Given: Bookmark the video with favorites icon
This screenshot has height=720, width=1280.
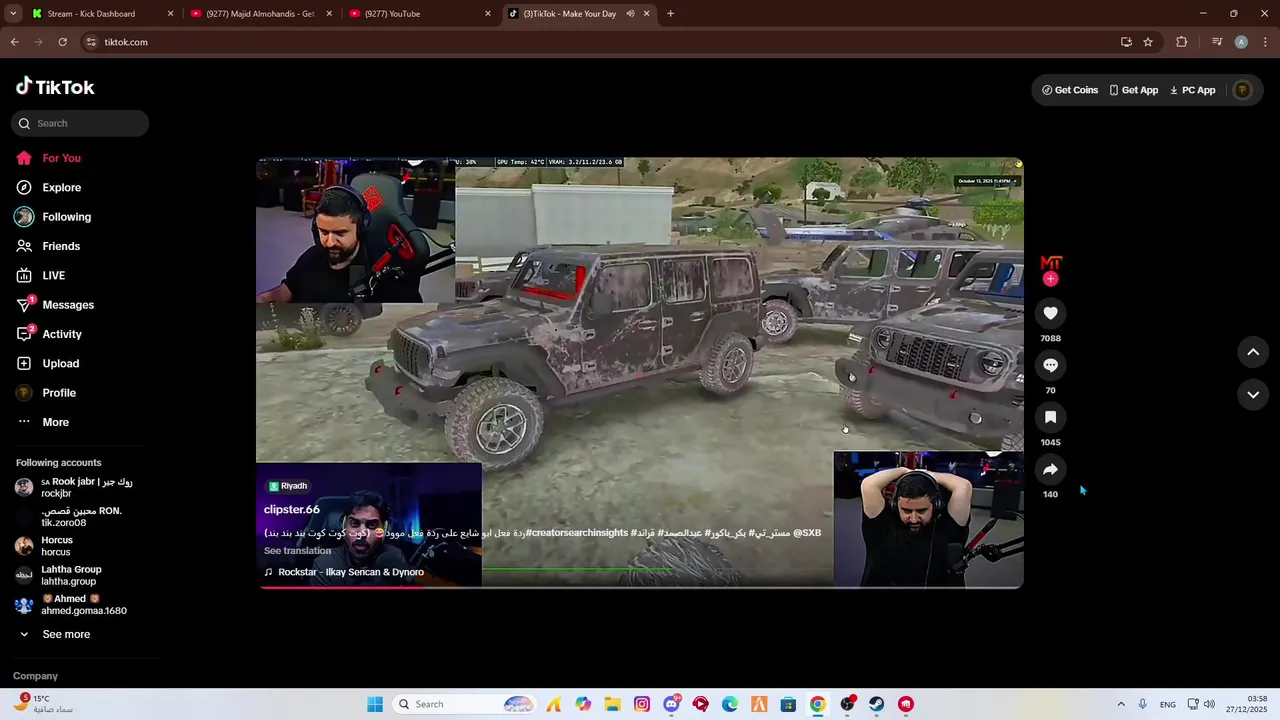Looking at the screenshot, I should [1050, 417].
